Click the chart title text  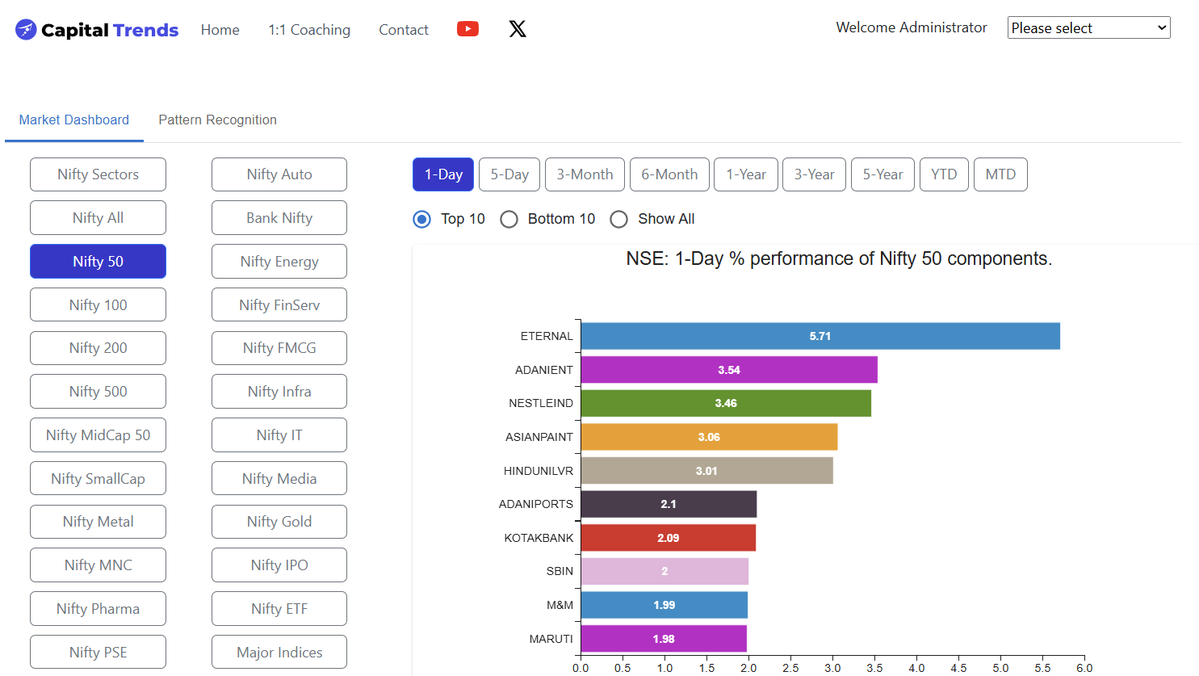click(x=839, y=259)
